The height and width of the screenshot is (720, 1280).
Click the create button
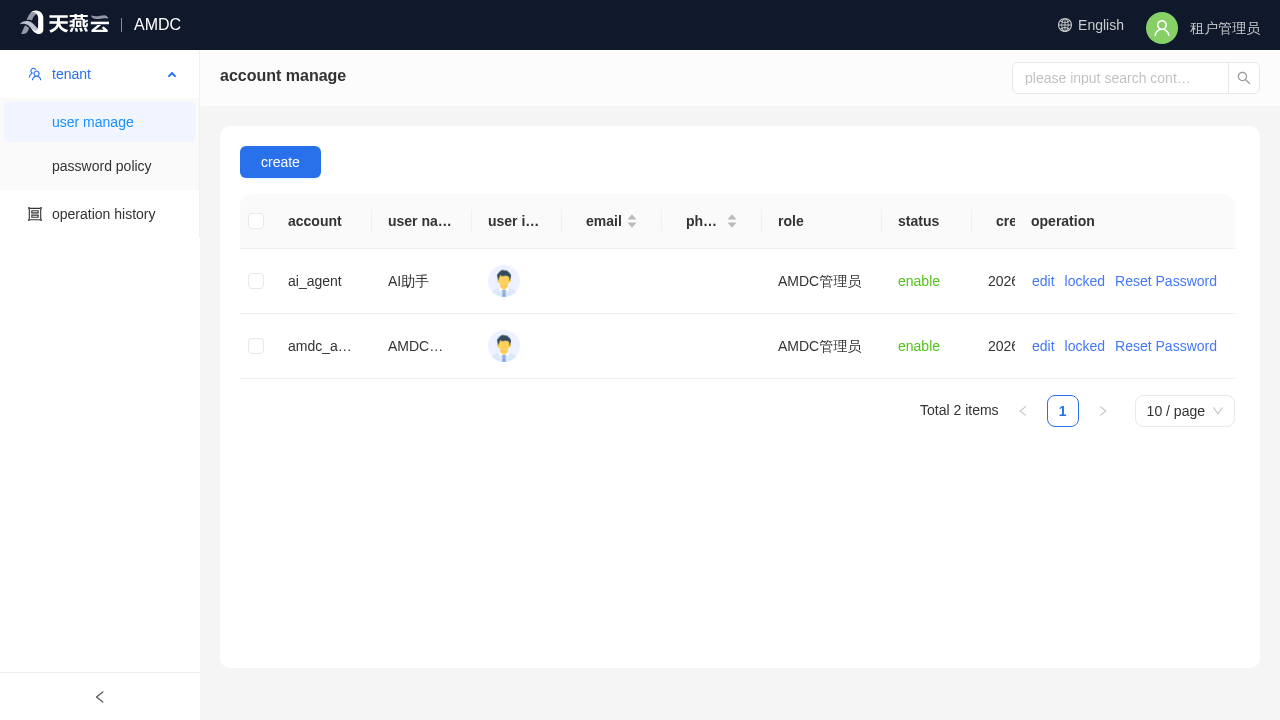coord(280,162)
